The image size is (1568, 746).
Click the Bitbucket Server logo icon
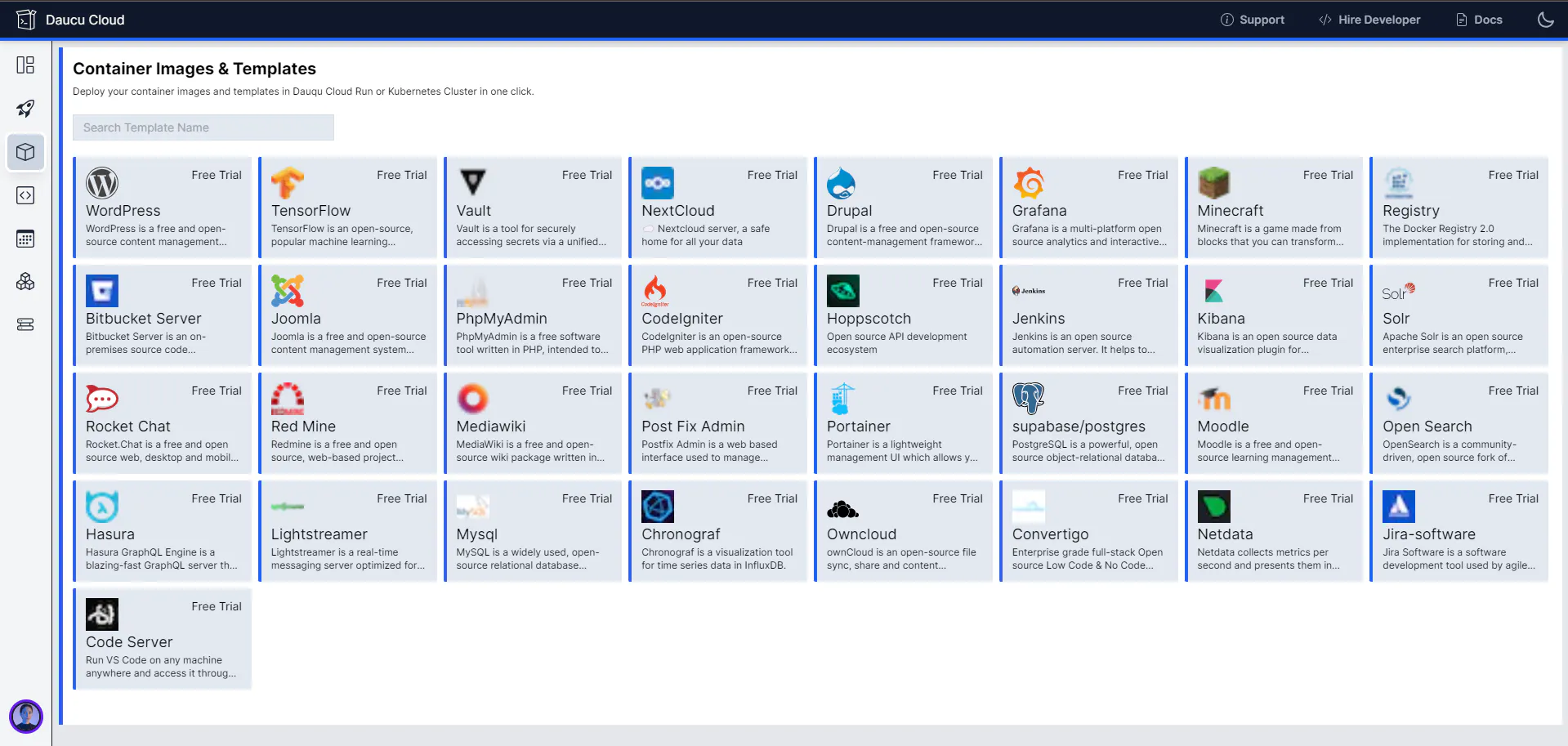click(102, 291)
